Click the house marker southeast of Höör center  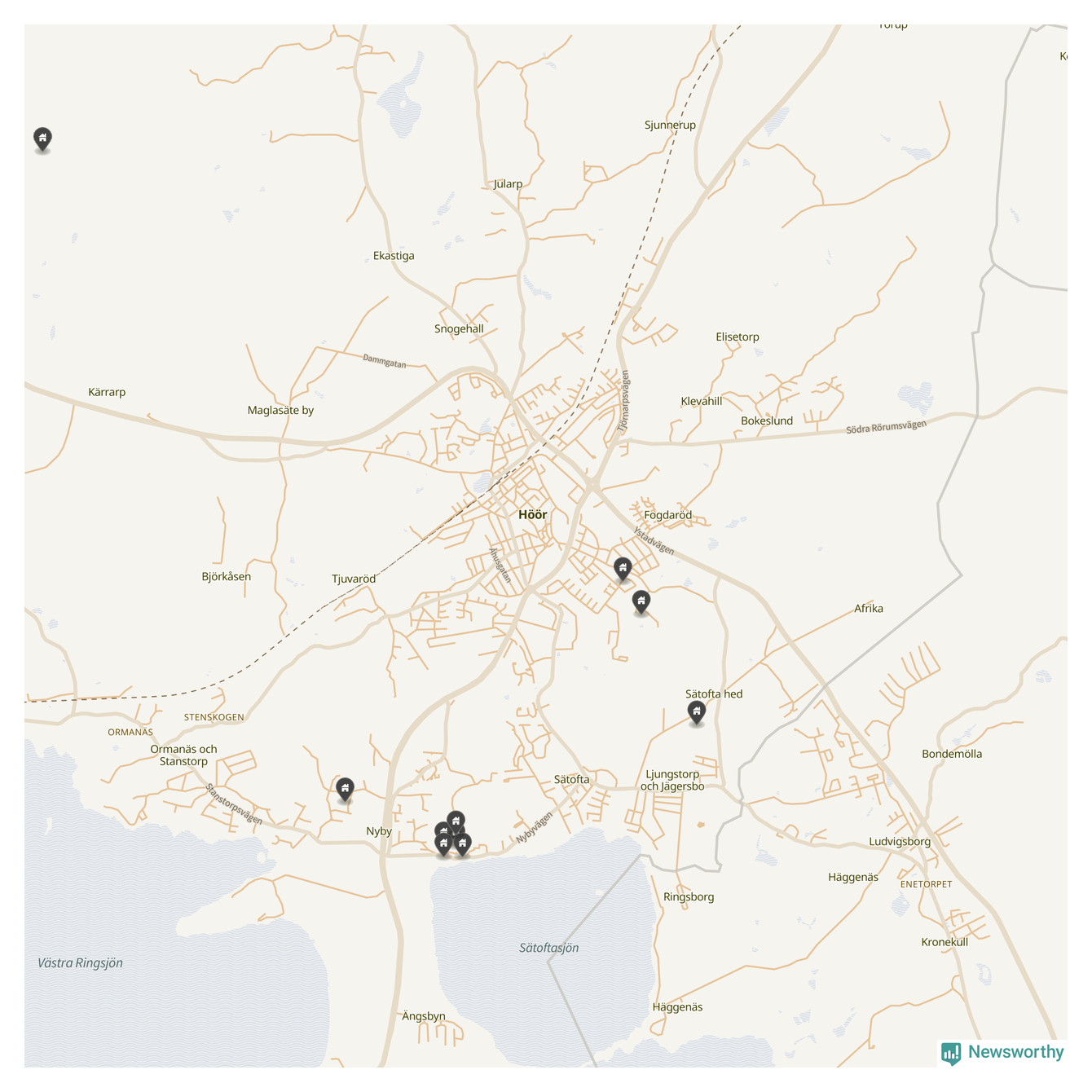641,601
